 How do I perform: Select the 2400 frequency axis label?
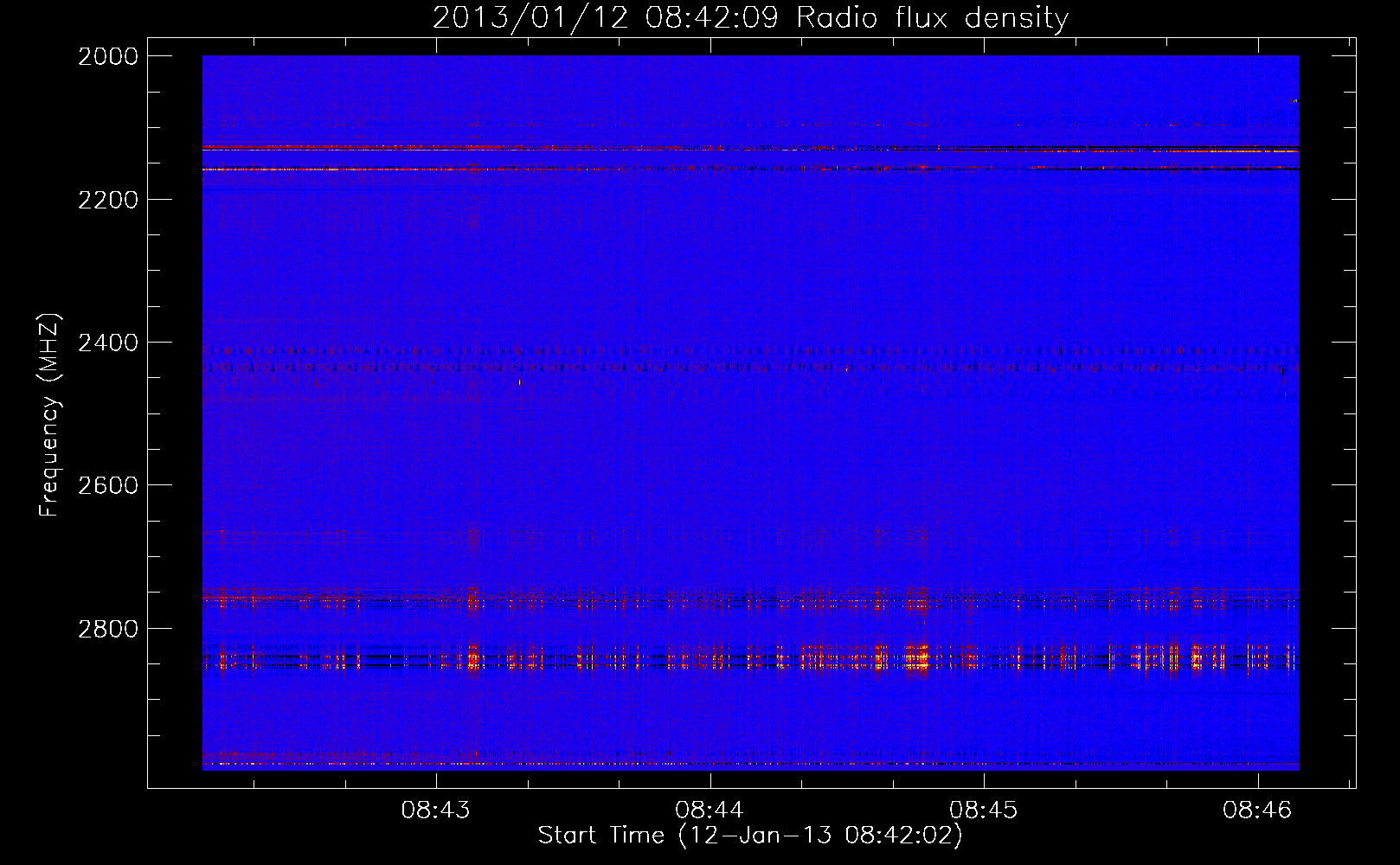point(108,343)
